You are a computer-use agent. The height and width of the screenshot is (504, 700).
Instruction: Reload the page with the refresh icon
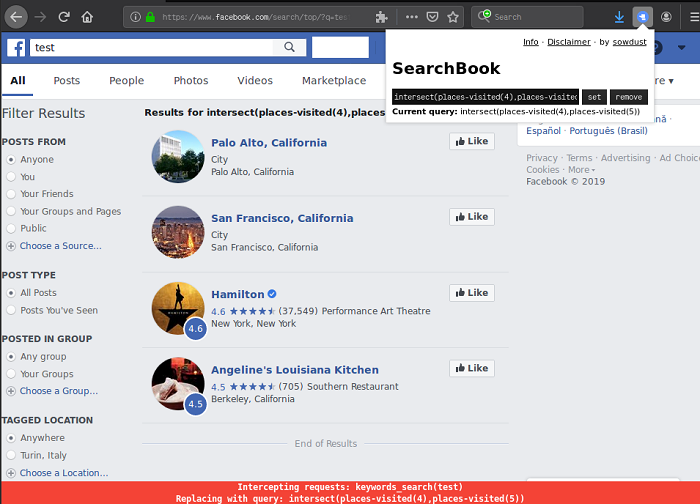64,17
